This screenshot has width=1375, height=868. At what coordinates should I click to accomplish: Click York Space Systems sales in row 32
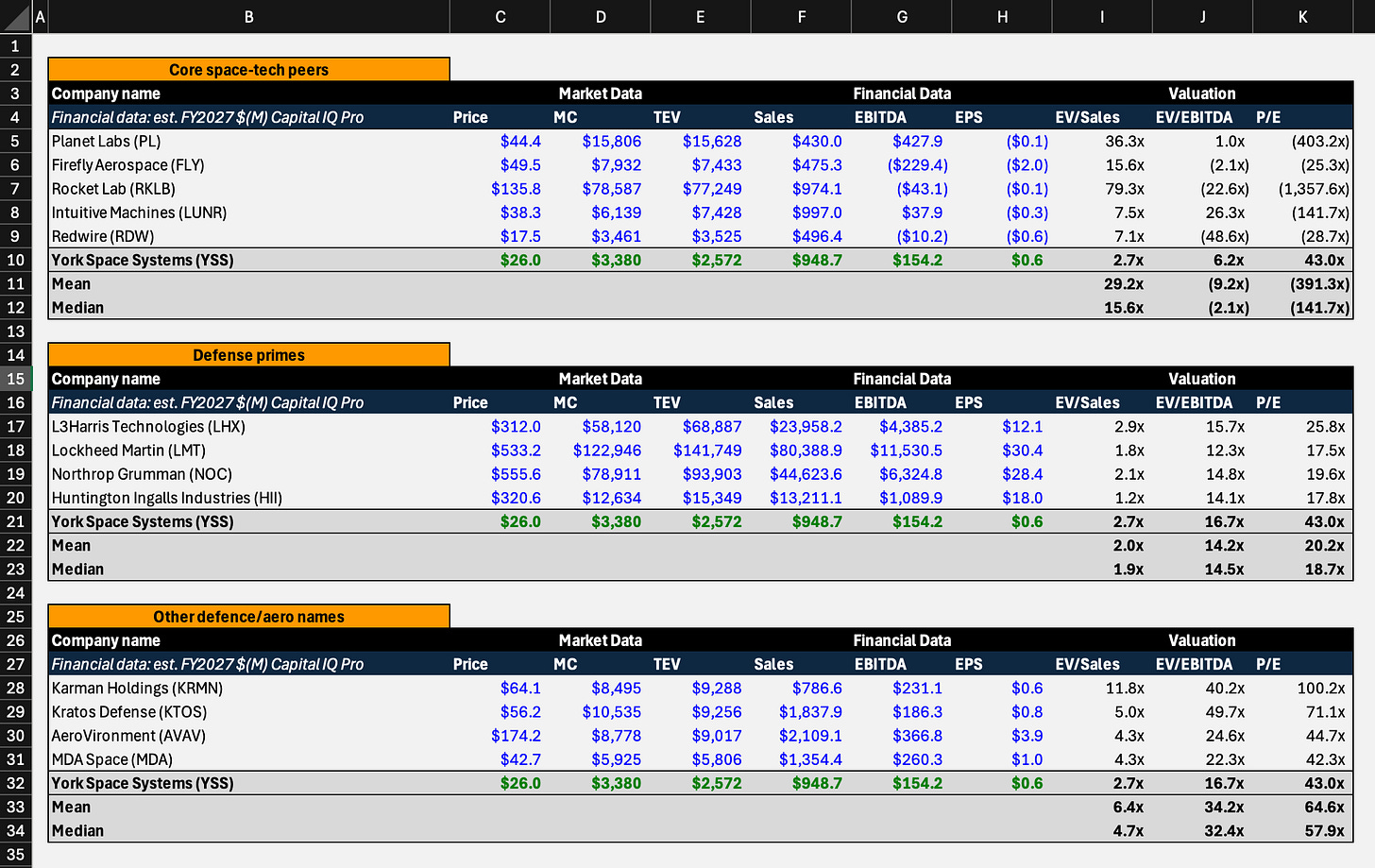(x=801, y=783)
